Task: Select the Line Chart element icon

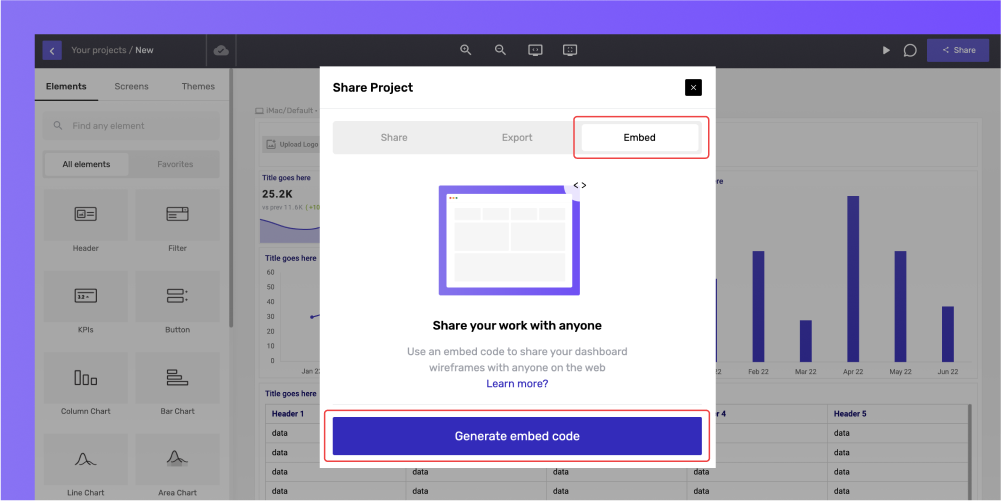Action: (x=86, y=459)
